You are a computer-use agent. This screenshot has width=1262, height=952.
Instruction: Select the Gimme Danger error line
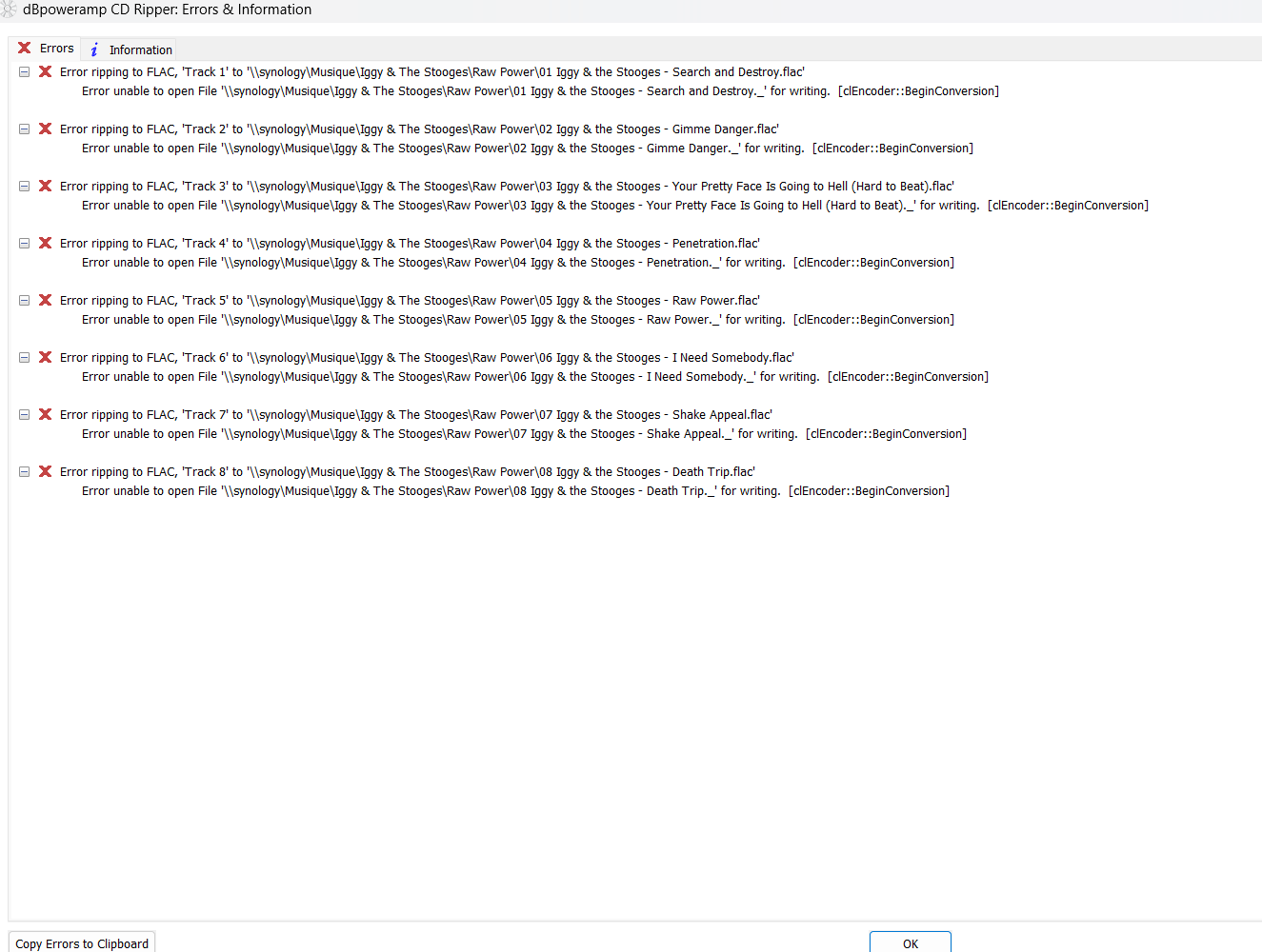[419, 129]
